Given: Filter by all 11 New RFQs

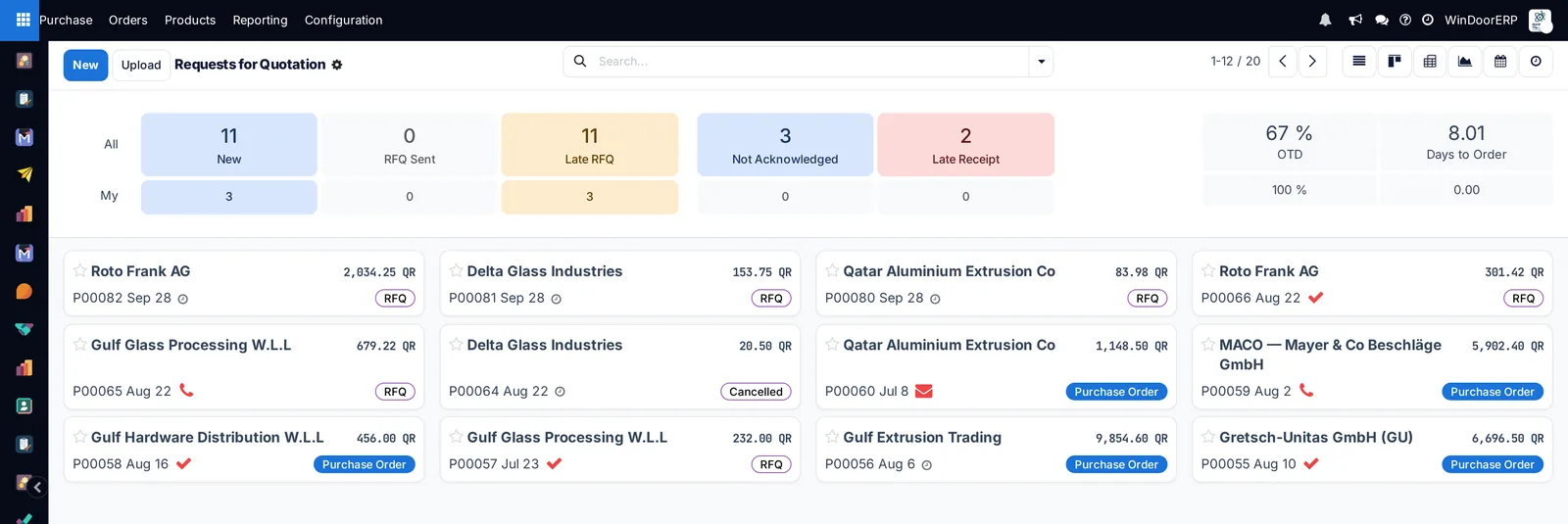Looking at the screenshot, I should 229,145.
